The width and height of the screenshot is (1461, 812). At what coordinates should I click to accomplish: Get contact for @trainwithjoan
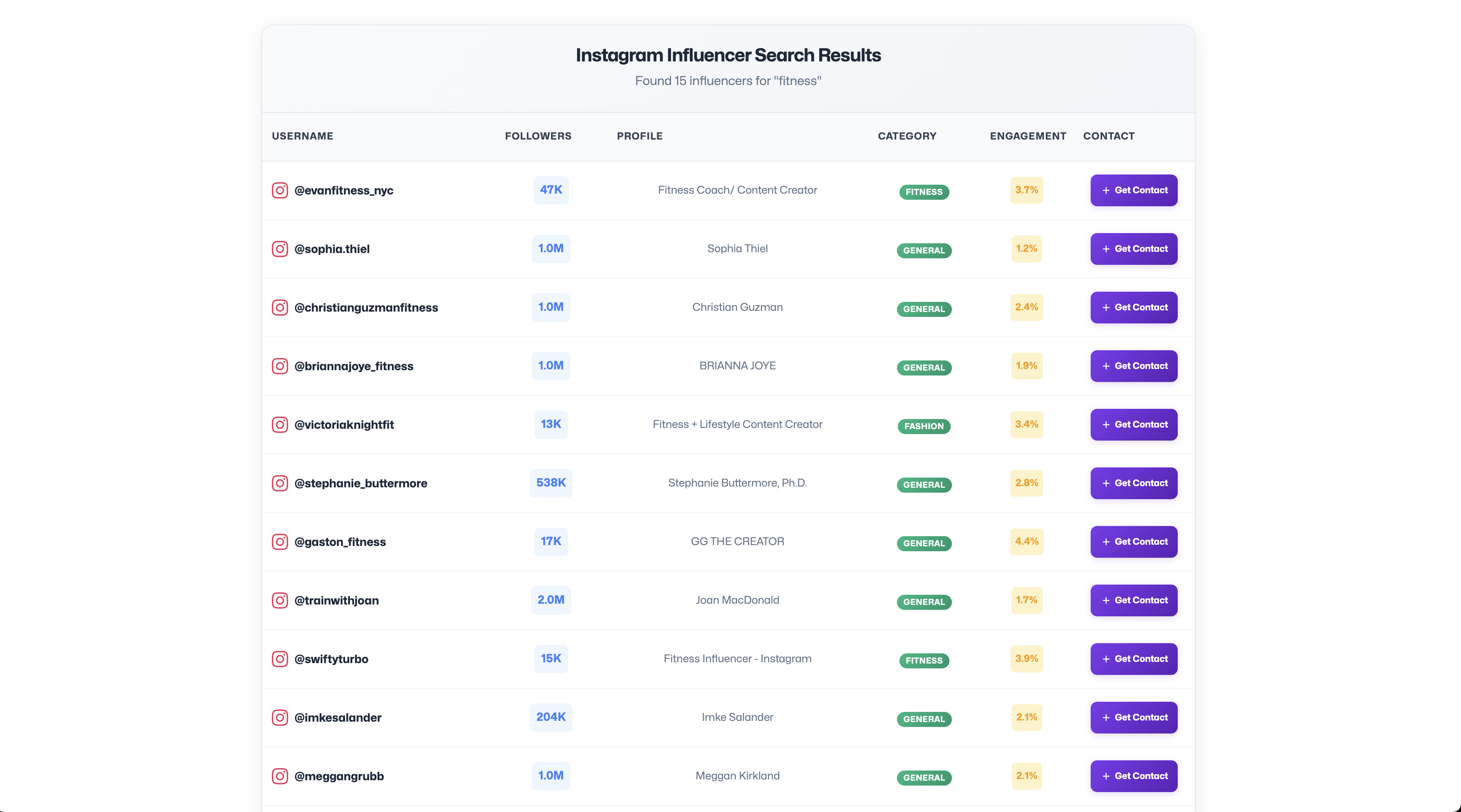point(1134,600)
